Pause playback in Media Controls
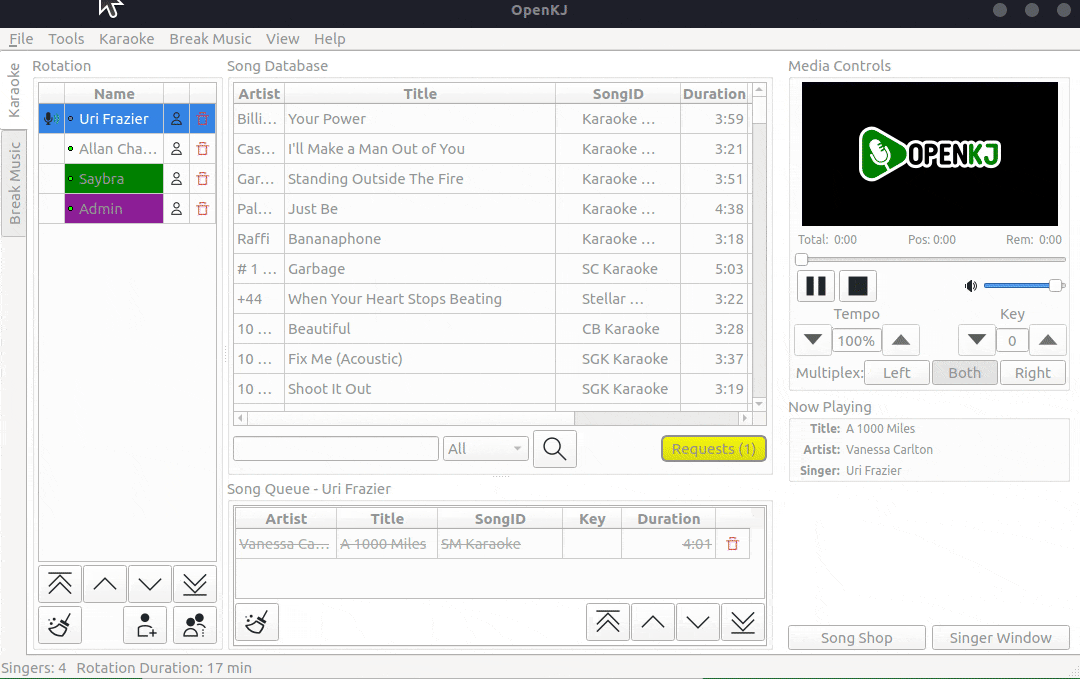This screenshot has width=1080, height=679. (816, 286)
